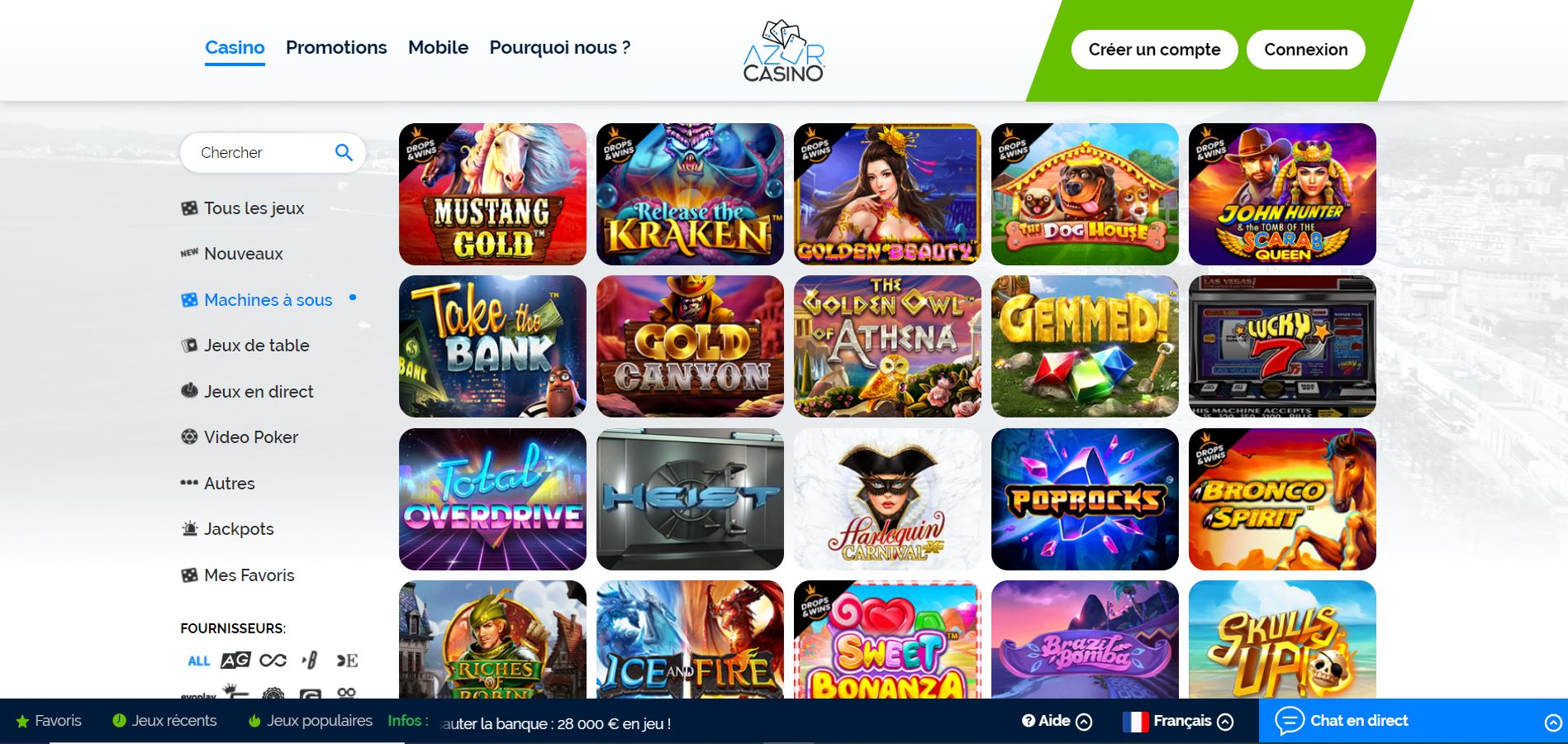Open the Français language dropdown
1568x744 pixels.
(x=1178, y=721)
